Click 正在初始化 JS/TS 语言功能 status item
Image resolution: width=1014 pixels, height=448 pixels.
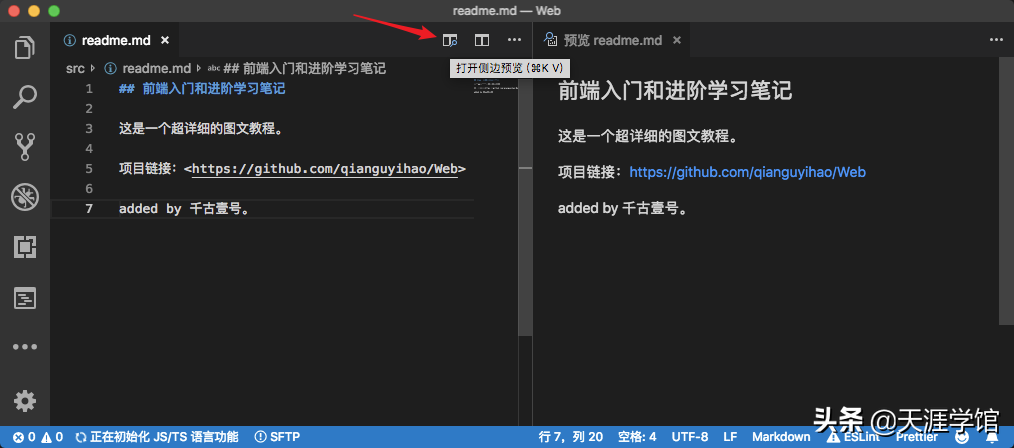156,437
